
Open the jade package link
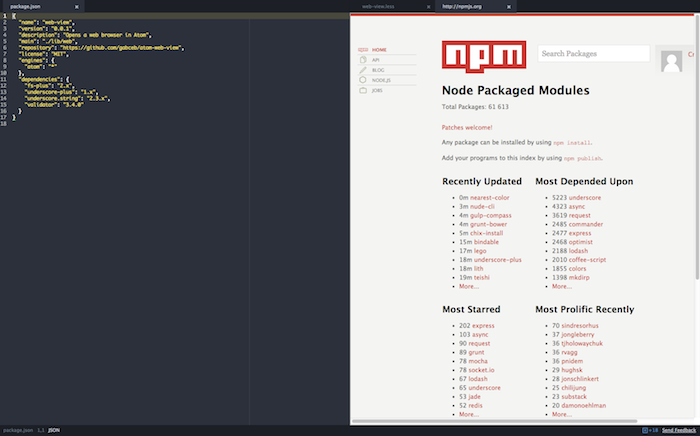(475, 397)
